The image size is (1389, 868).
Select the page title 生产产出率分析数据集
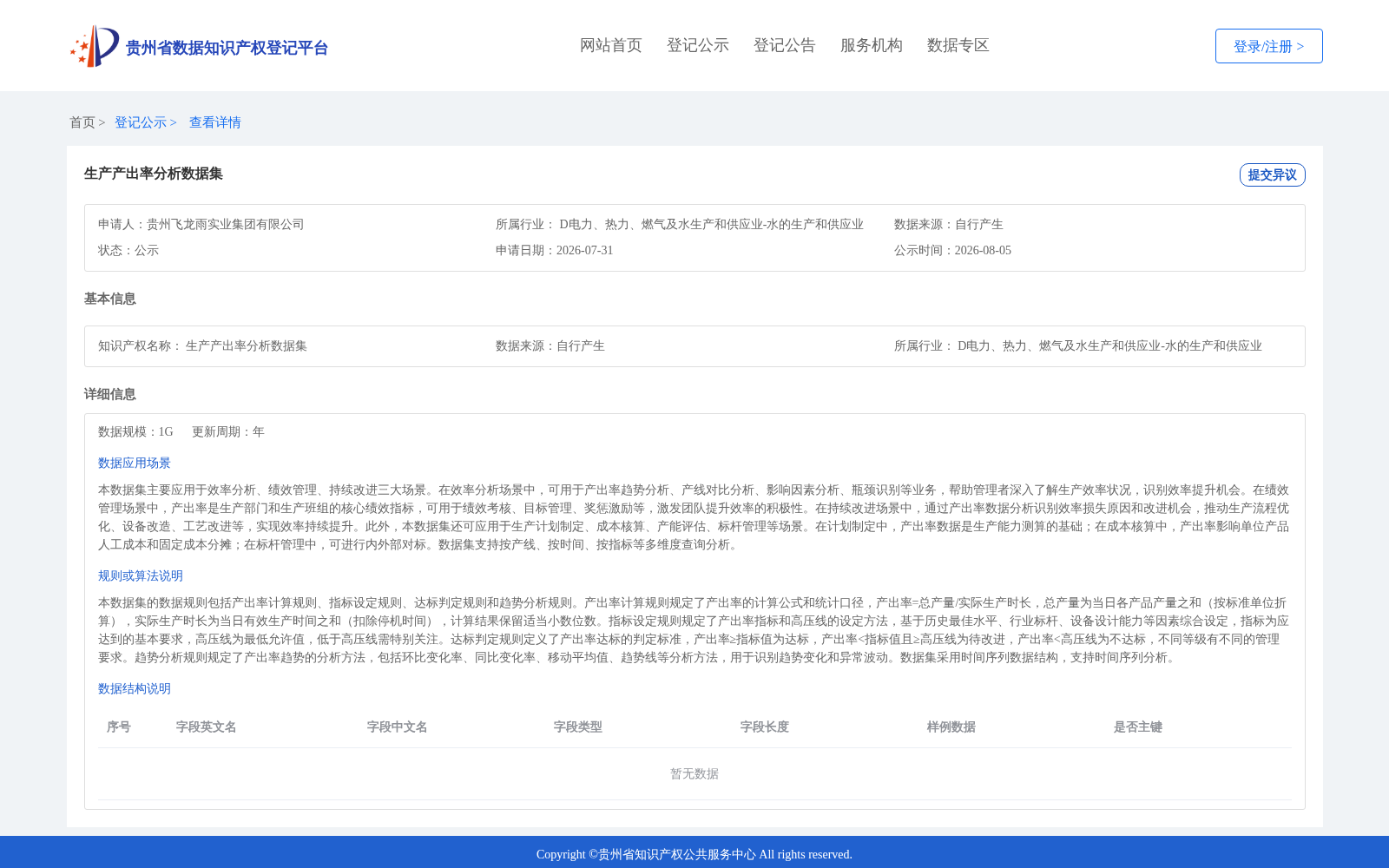[154, 174]
